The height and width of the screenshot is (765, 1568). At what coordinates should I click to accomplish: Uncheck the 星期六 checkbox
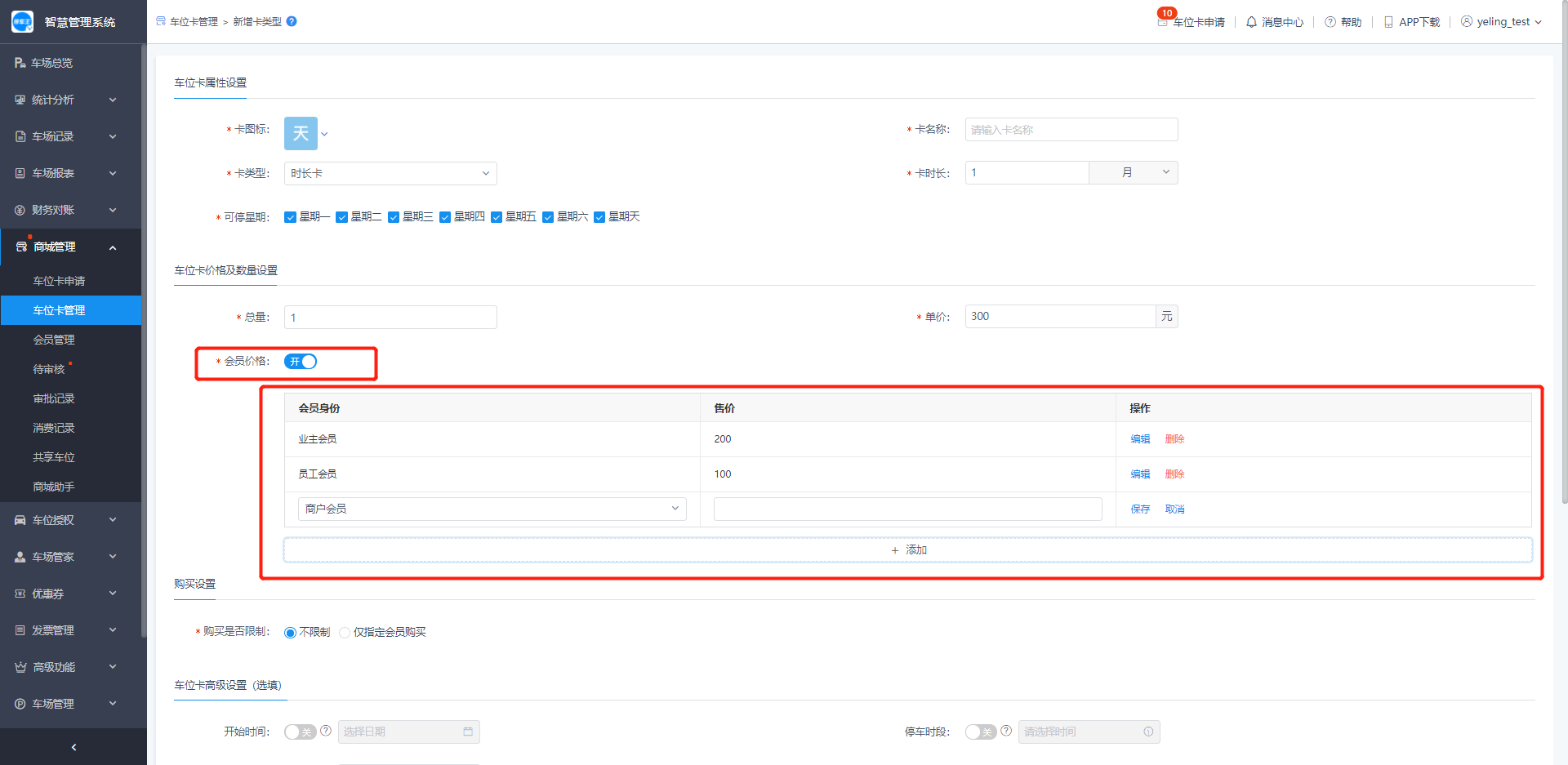tap(548, 217)
